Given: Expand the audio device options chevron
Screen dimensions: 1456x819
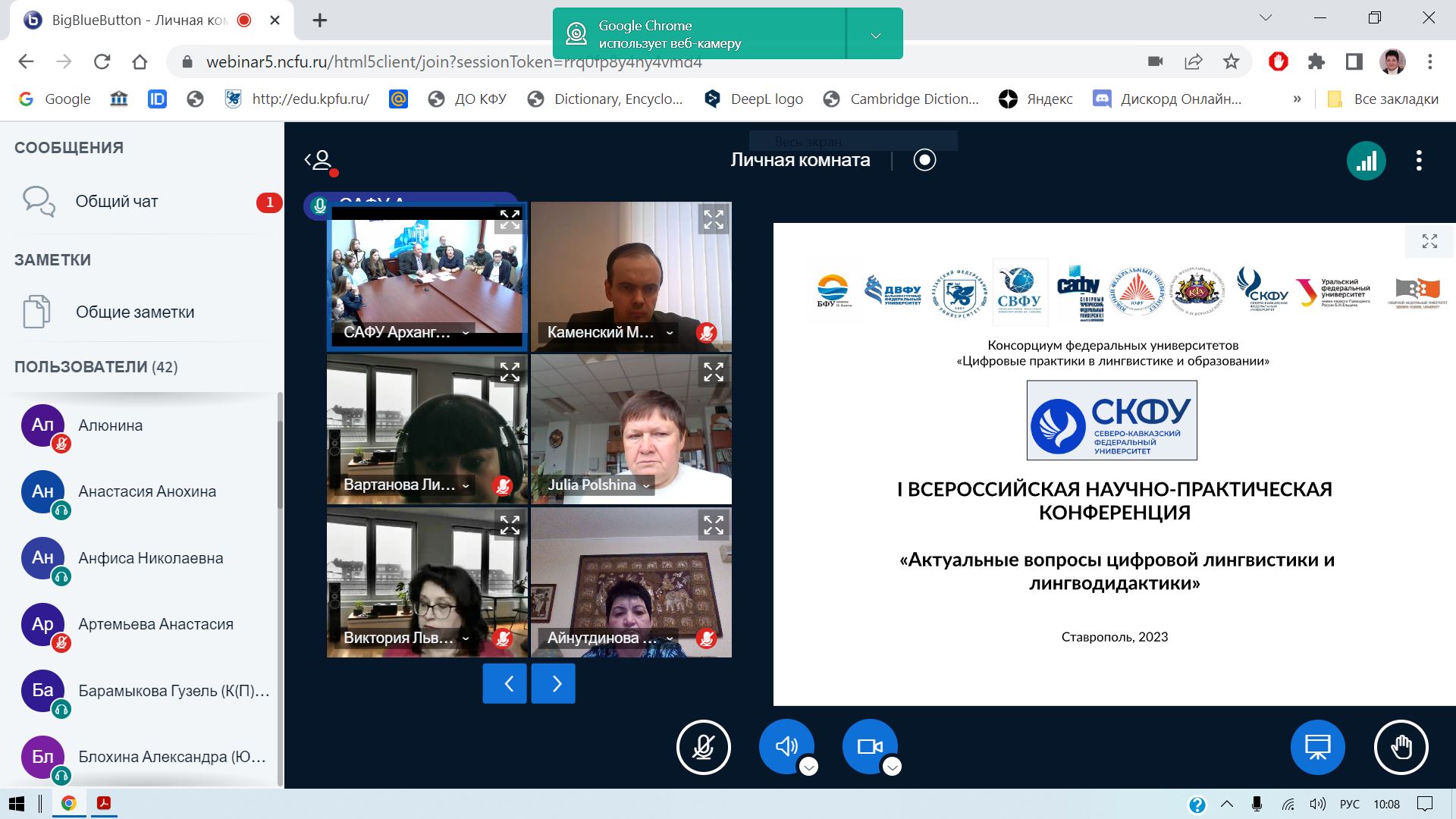Looking at the screenshot, I should (808, 767).
